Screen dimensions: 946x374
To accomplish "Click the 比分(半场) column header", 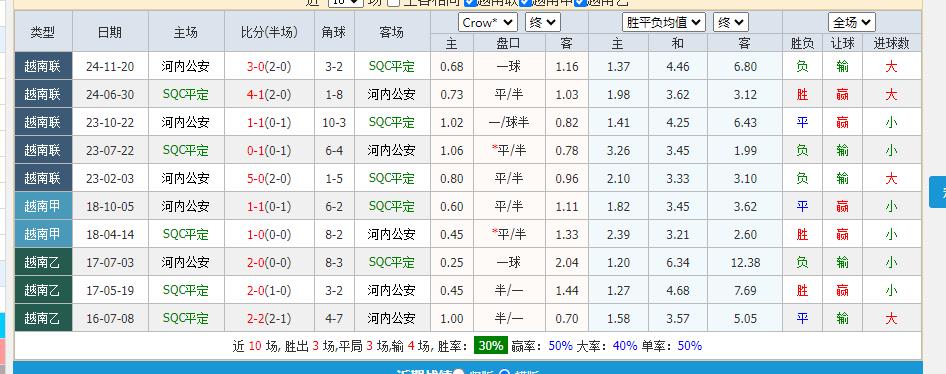I will click(x=269, y=32).
